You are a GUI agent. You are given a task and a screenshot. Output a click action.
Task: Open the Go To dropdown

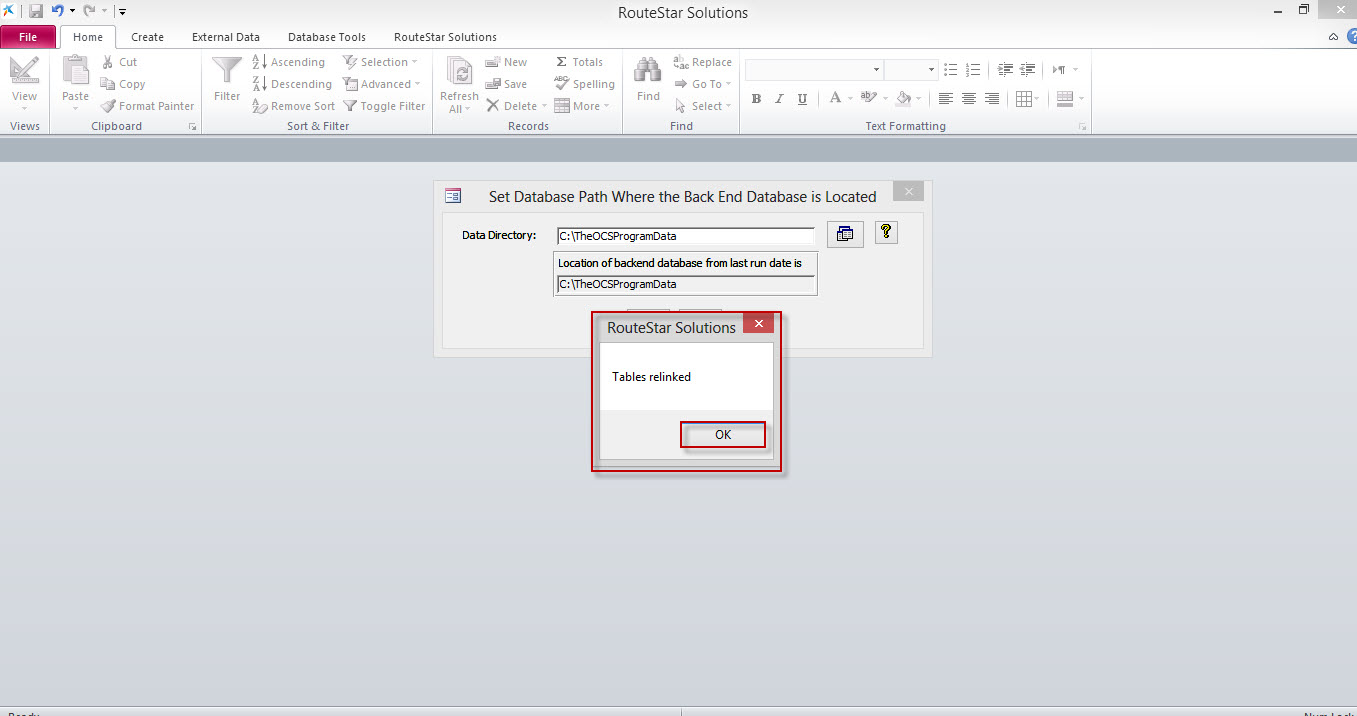703,84
